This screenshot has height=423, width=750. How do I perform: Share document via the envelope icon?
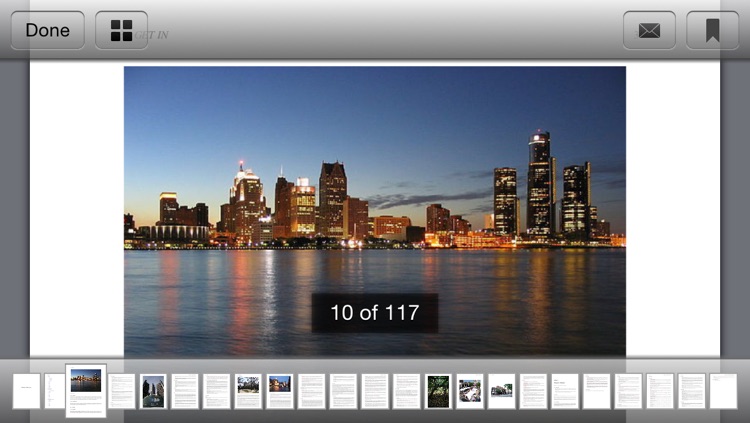(x=649, y=30)
